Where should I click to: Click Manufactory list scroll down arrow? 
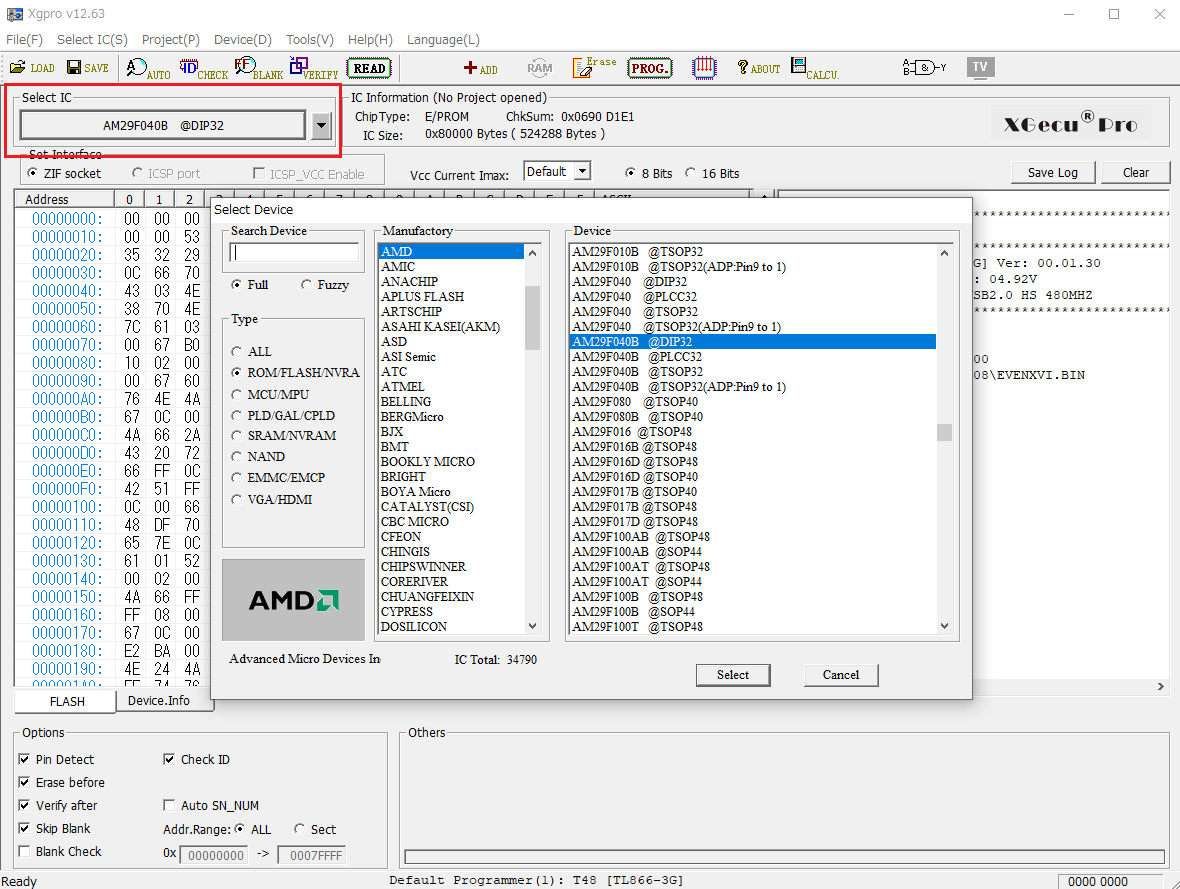533,626
